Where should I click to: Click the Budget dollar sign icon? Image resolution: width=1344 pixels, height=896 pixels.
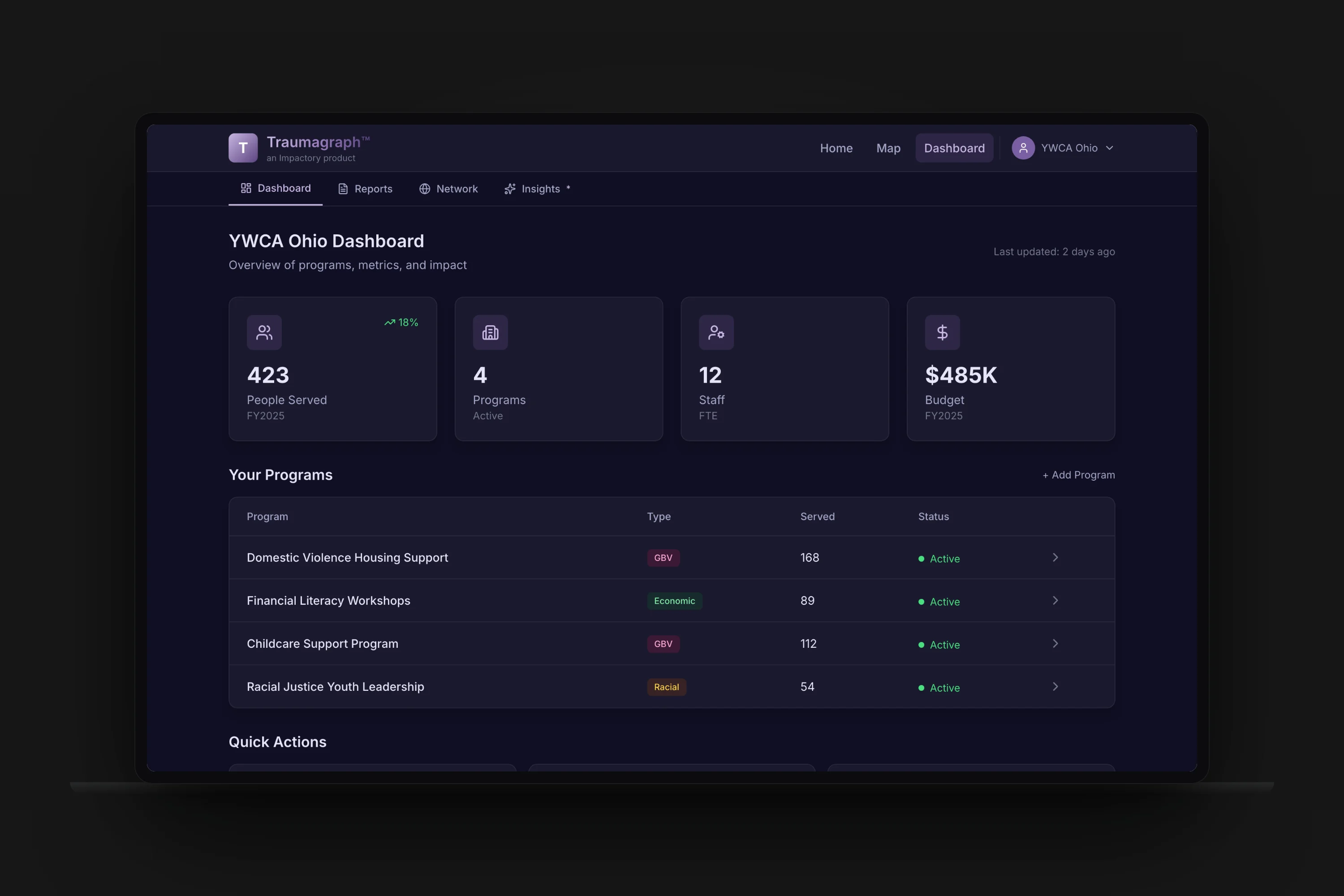942,332
